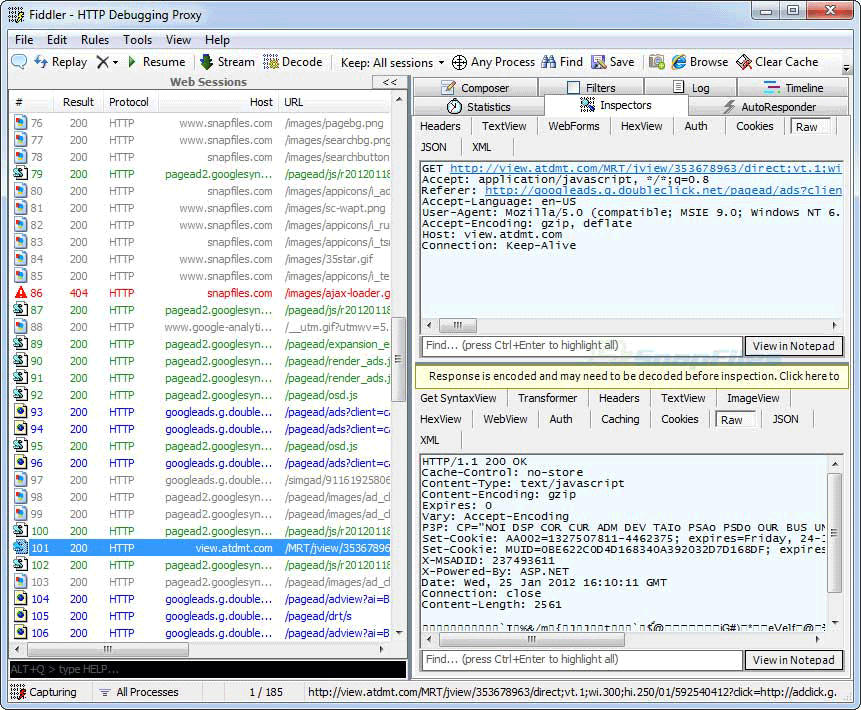Viewport: 861px width, 710px height.
Task: Click the Replay toolbar button
Action: (60, 62)
